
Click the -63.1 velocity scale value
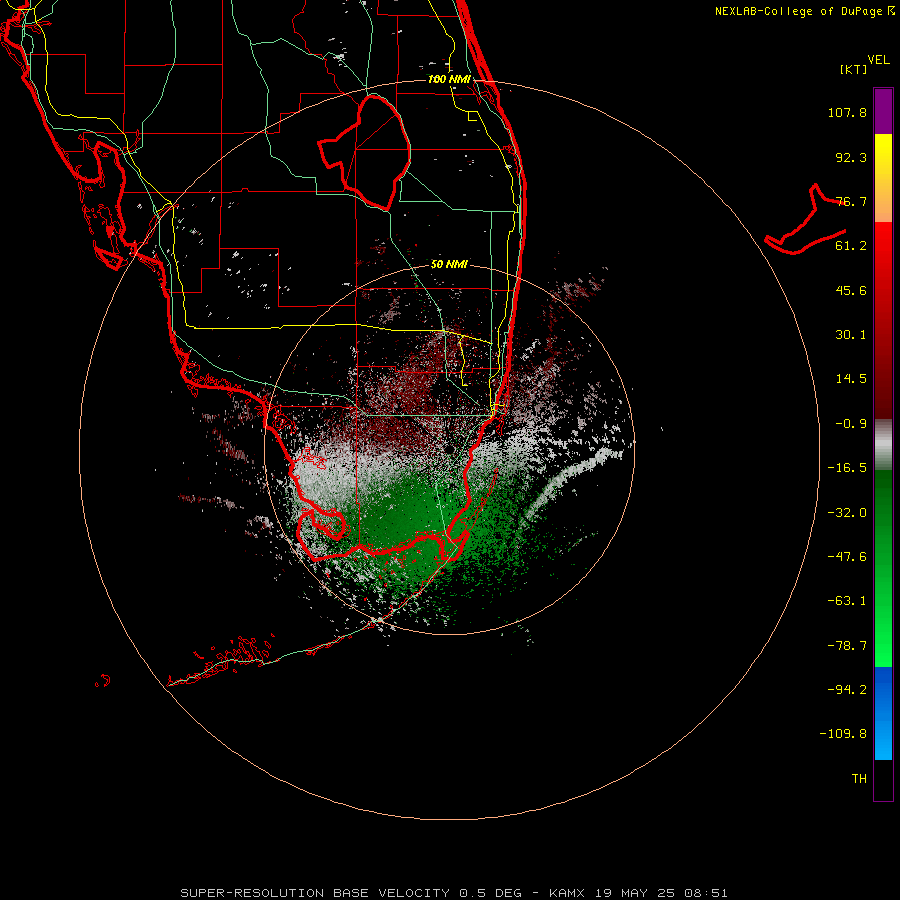tap(847, 601)
